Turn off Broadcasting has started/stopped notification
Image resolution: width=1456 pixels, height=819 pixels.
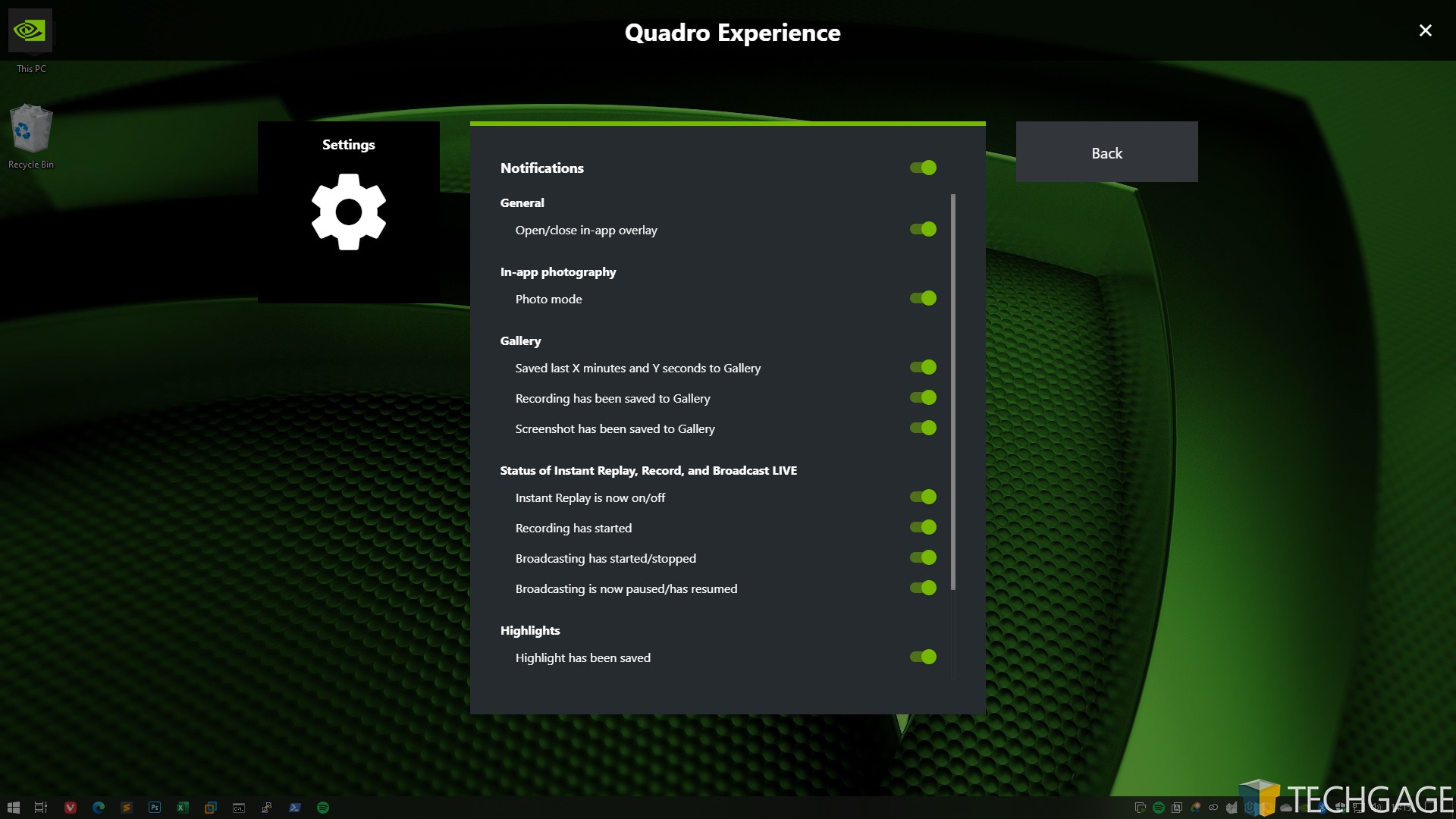coord(923,557)
